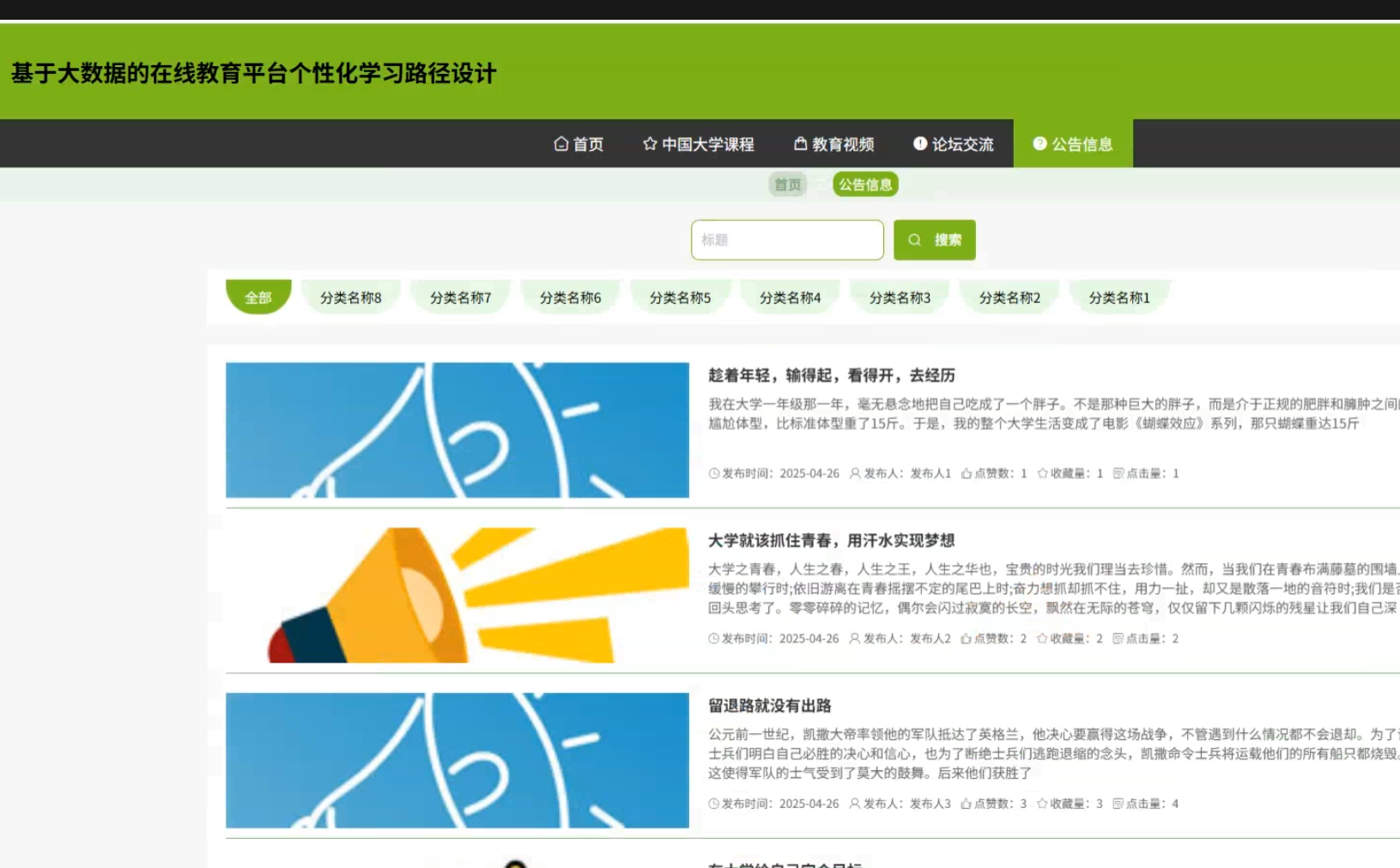This screenshot has height=868, width=1400.
Task: Focus the 标题 search input field
Action: pyautogui.click(x=787, y=240)
